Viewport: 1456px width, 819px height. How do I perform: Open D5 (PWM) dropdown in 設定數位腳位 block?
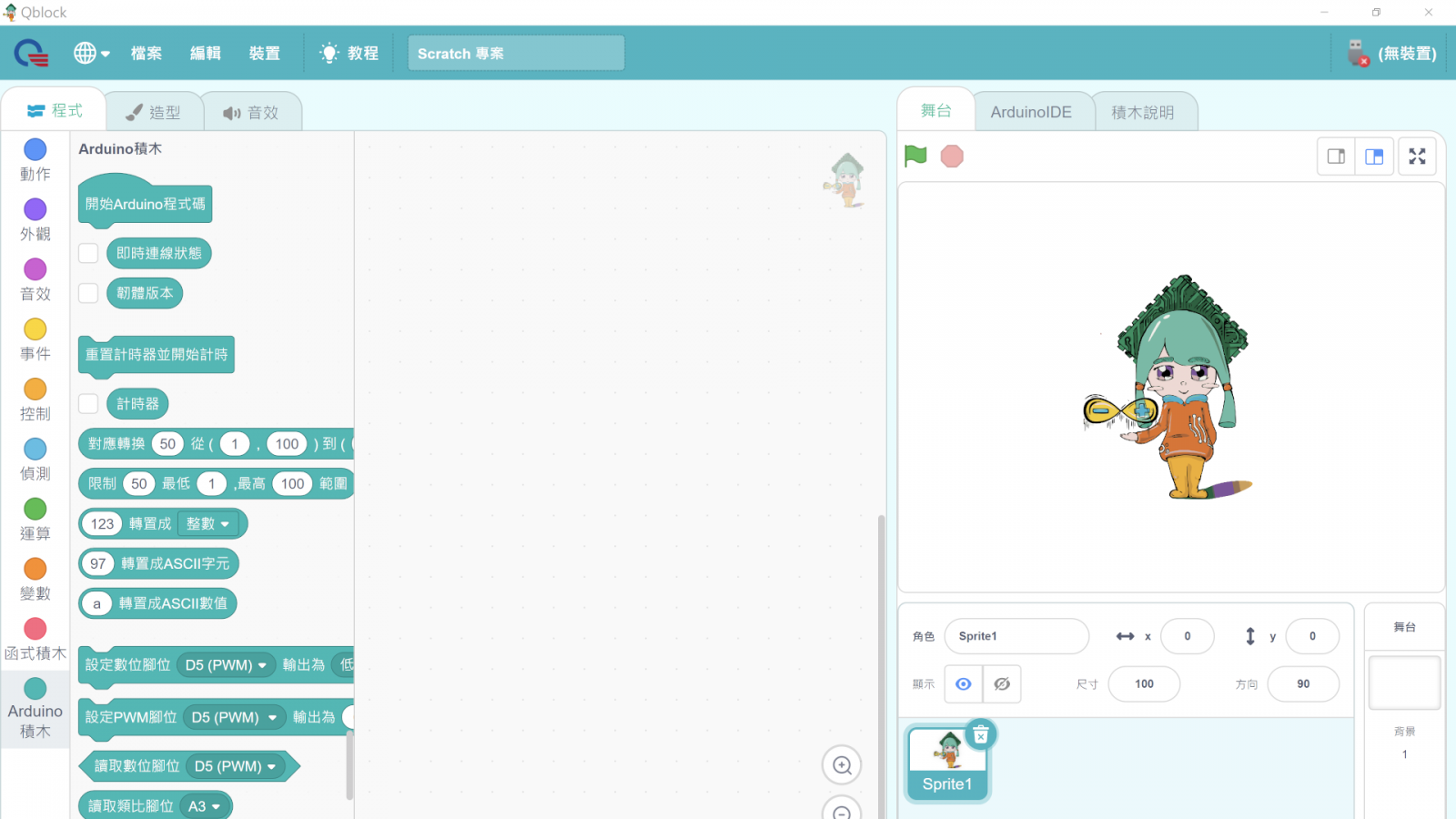click(226, 665)
